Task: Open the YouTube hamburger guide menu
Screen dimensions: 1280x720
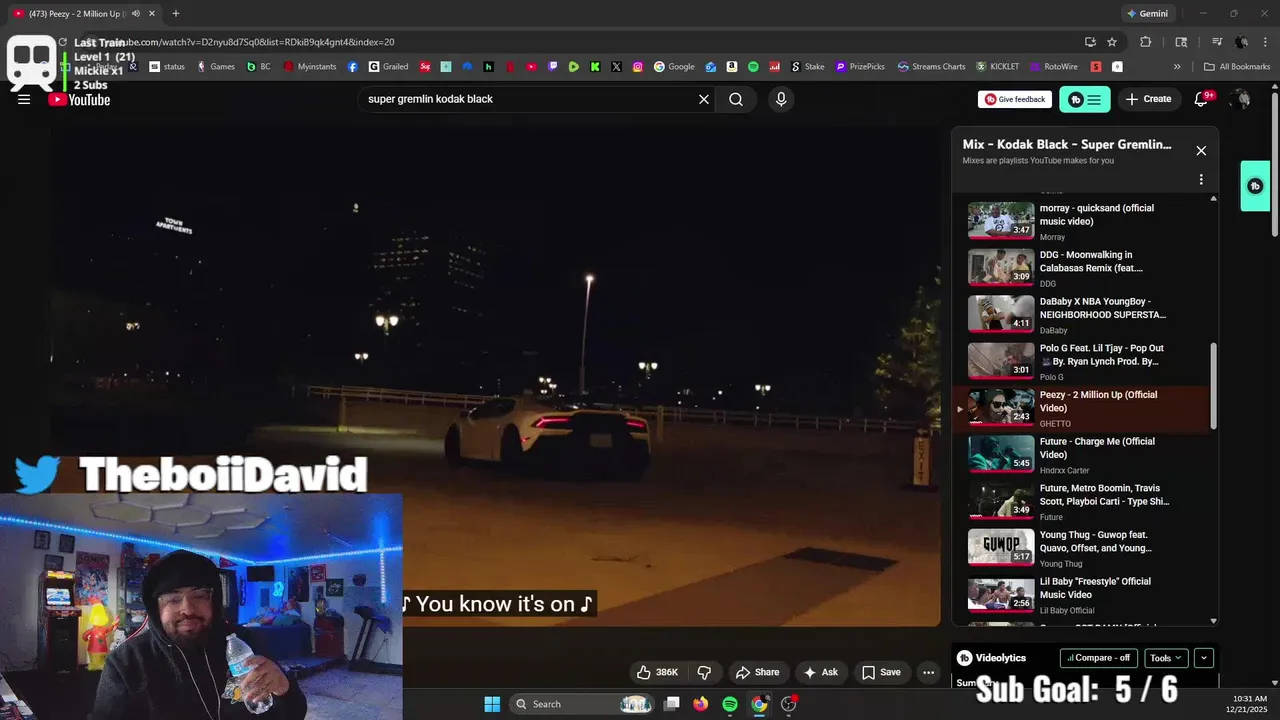Action: (x=24, y=99)
